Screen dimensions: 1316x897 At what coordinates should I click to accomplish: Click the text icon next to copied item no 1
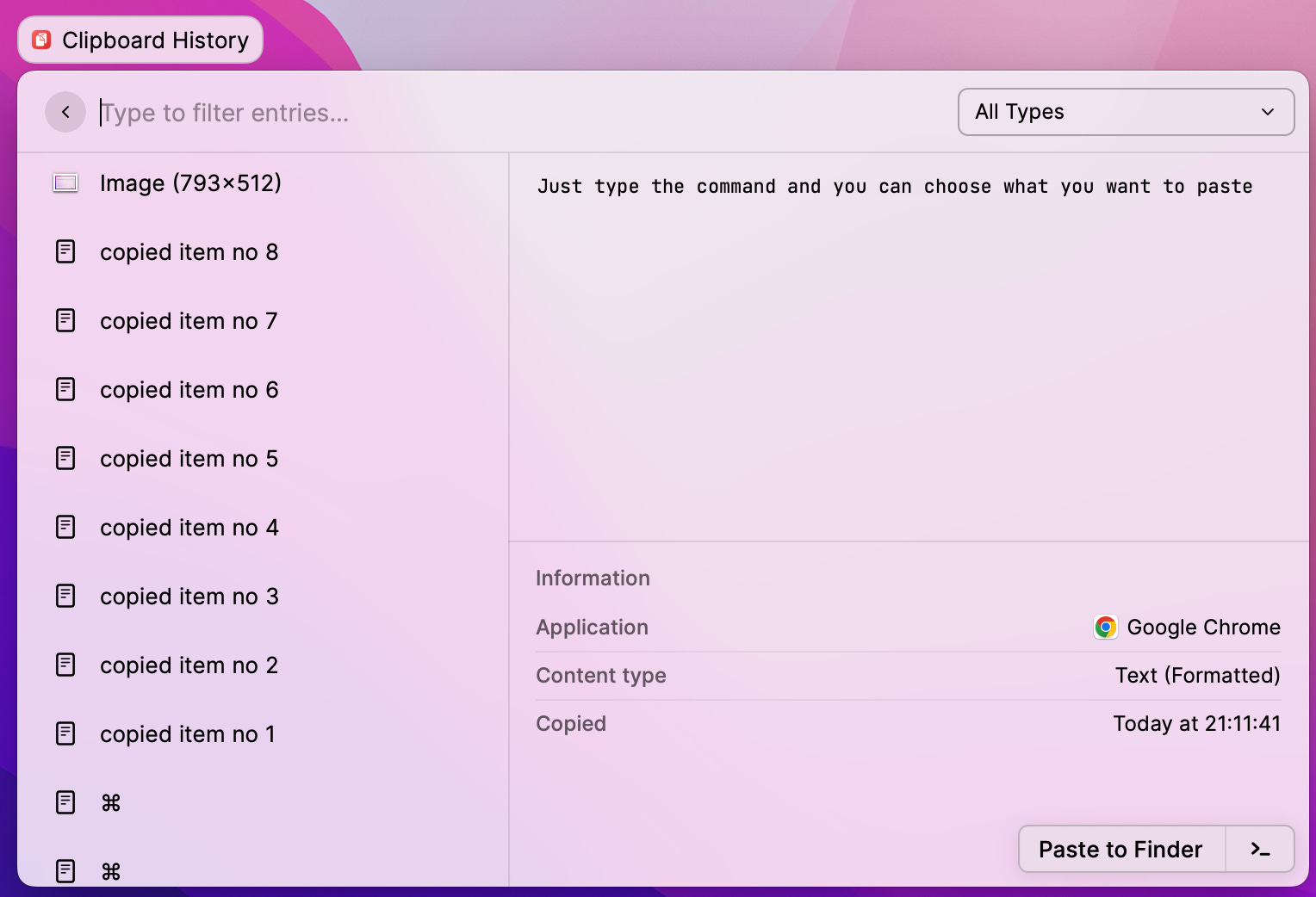(65, 733)
